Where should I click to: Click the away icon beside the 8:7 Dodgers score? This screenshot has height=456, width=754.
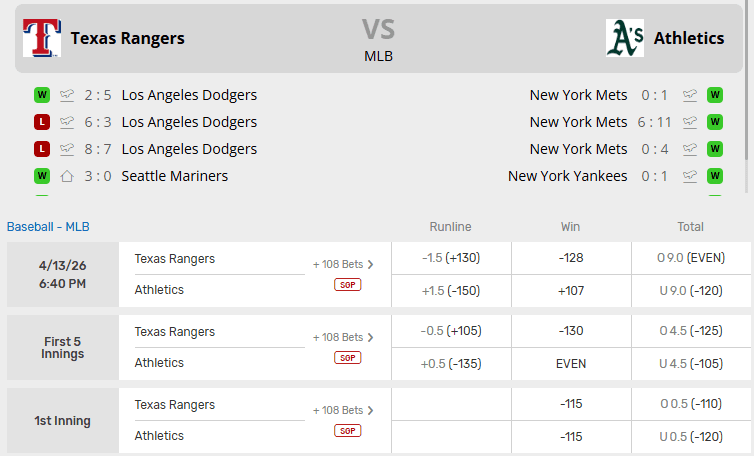point(68,149)
